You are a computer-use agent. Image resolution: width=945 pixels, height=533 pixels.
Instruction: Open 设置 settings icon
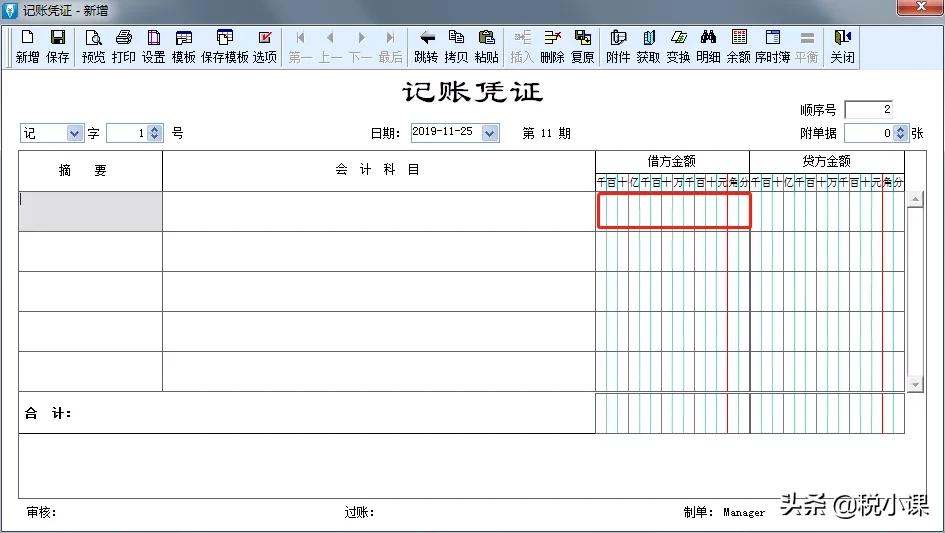click(x=154, y=46)
